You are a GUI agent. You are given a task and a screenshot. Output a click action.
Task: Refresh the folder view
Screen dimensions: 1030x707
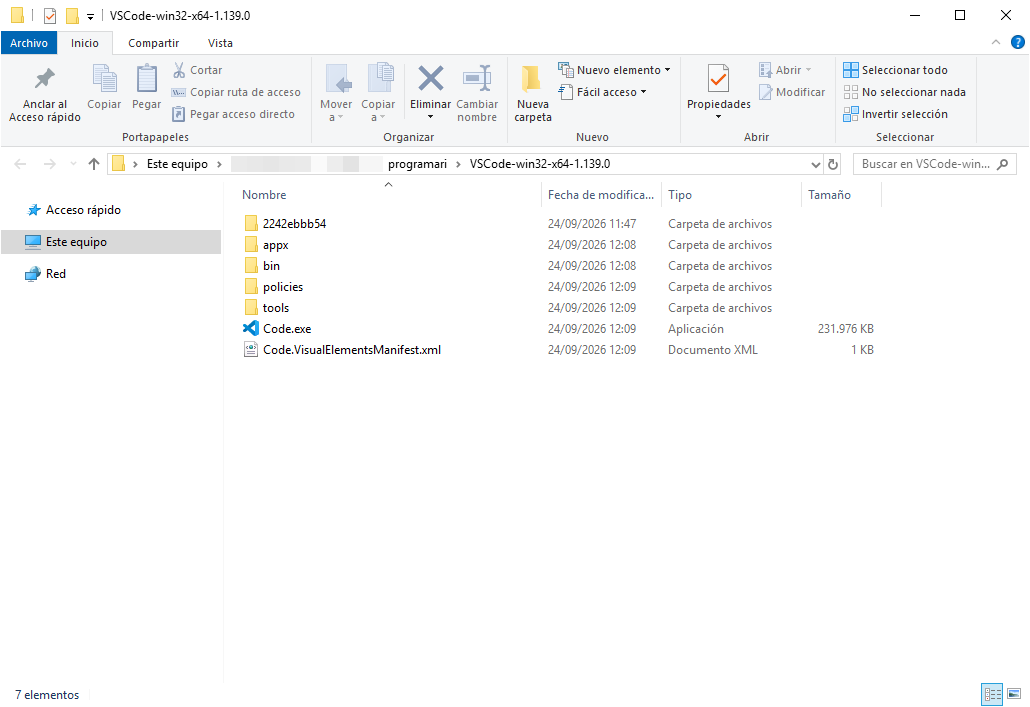coord(833,164)
